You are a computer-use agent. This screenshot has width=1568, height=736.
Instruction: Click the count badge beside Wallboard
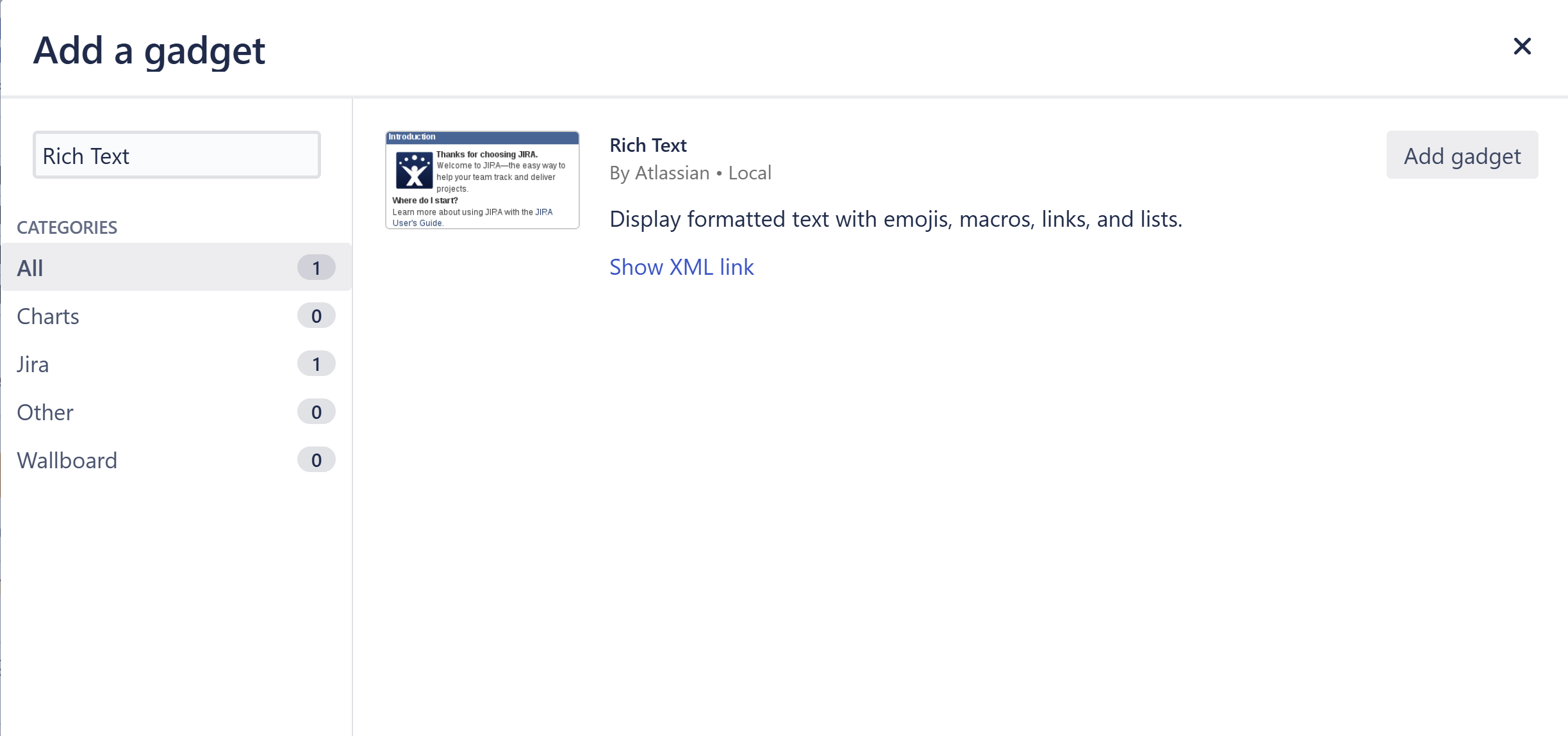pyautogui.click(x=316, y=460)
